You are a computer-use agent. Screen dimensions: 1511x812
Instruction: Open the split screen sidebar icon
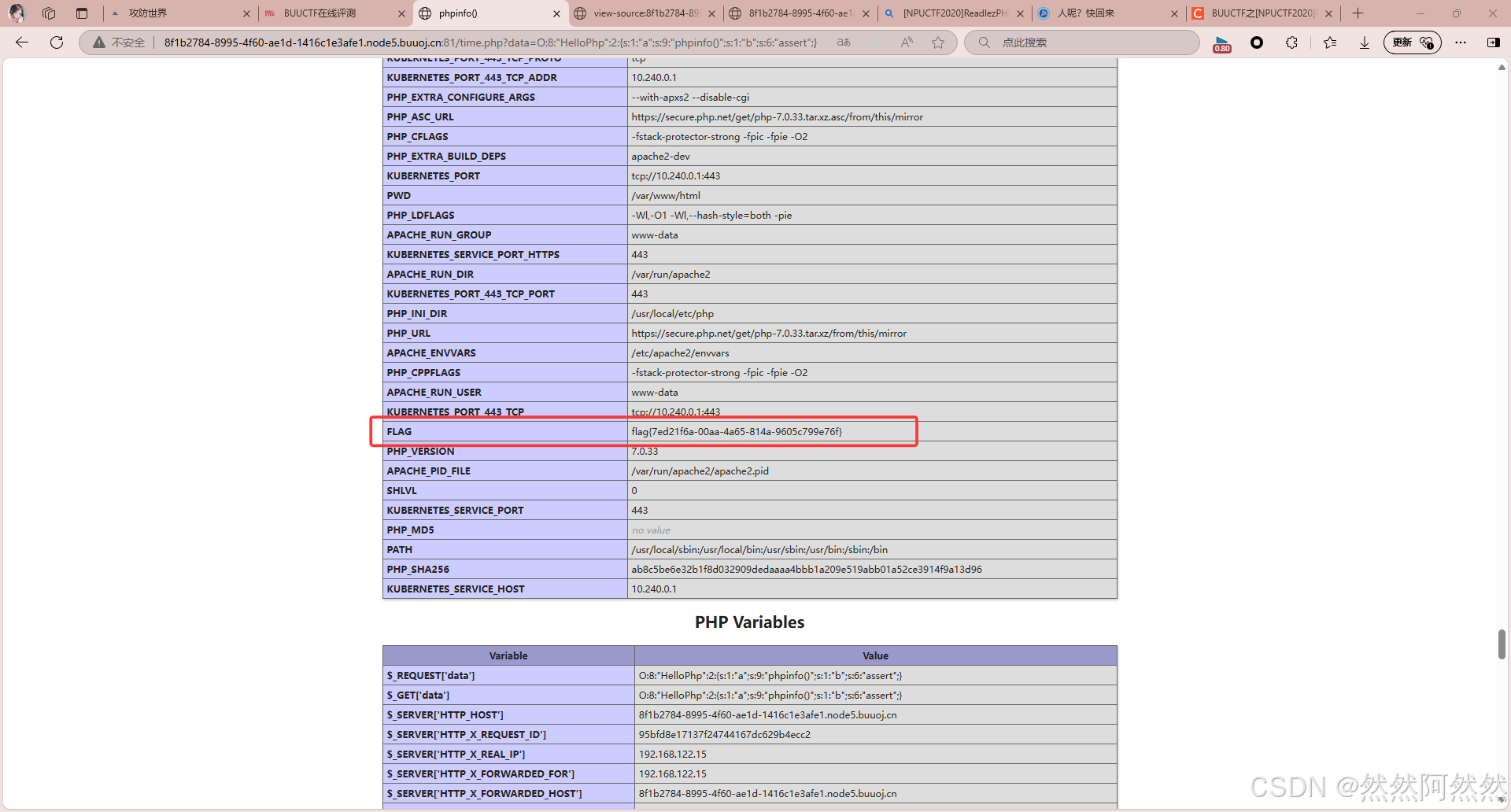click(1494, 42)
